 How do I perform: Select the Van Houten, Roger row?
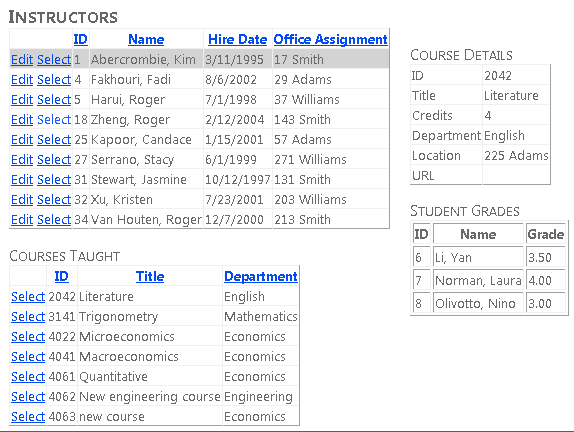coord(54,220)
